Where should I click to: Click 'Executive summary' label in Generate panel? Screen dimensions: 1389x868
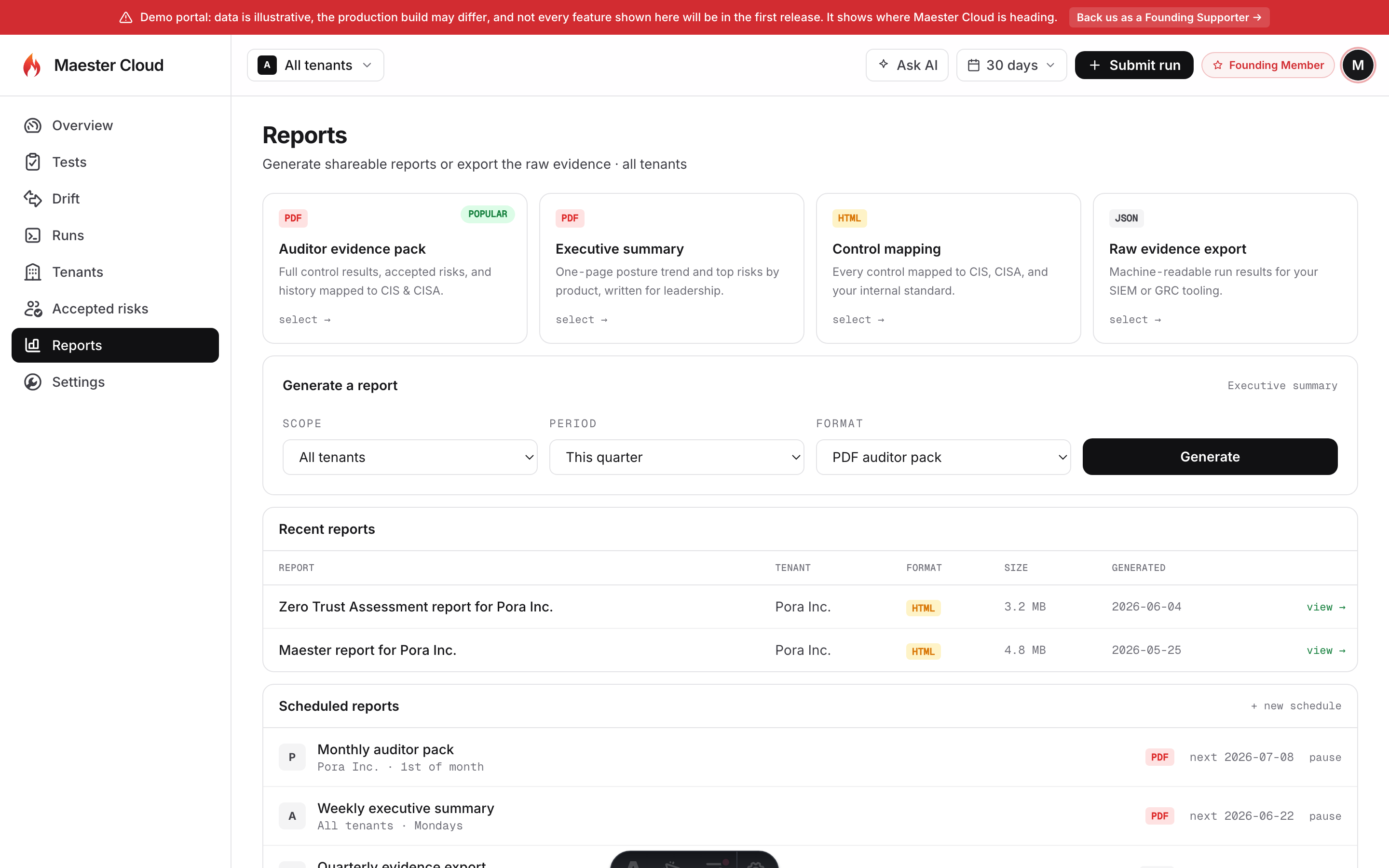(x=1282, y=386)
